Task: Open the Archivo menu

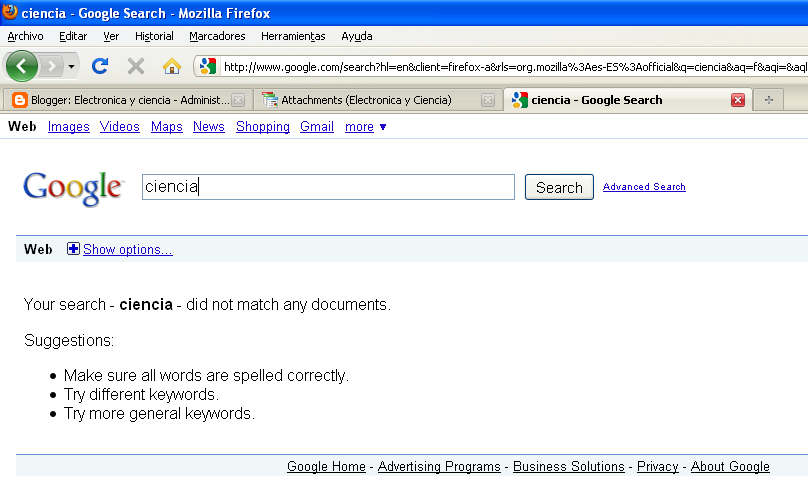Action: (x=25, y=36)
